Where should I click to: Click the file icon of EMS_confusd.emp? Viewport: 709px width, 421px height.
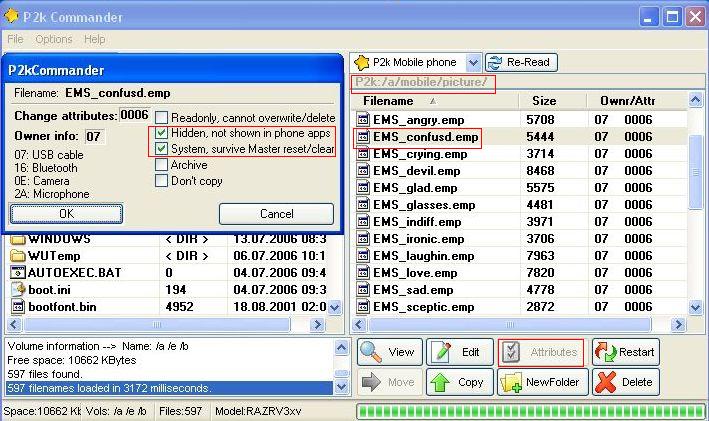click(363, 137)
